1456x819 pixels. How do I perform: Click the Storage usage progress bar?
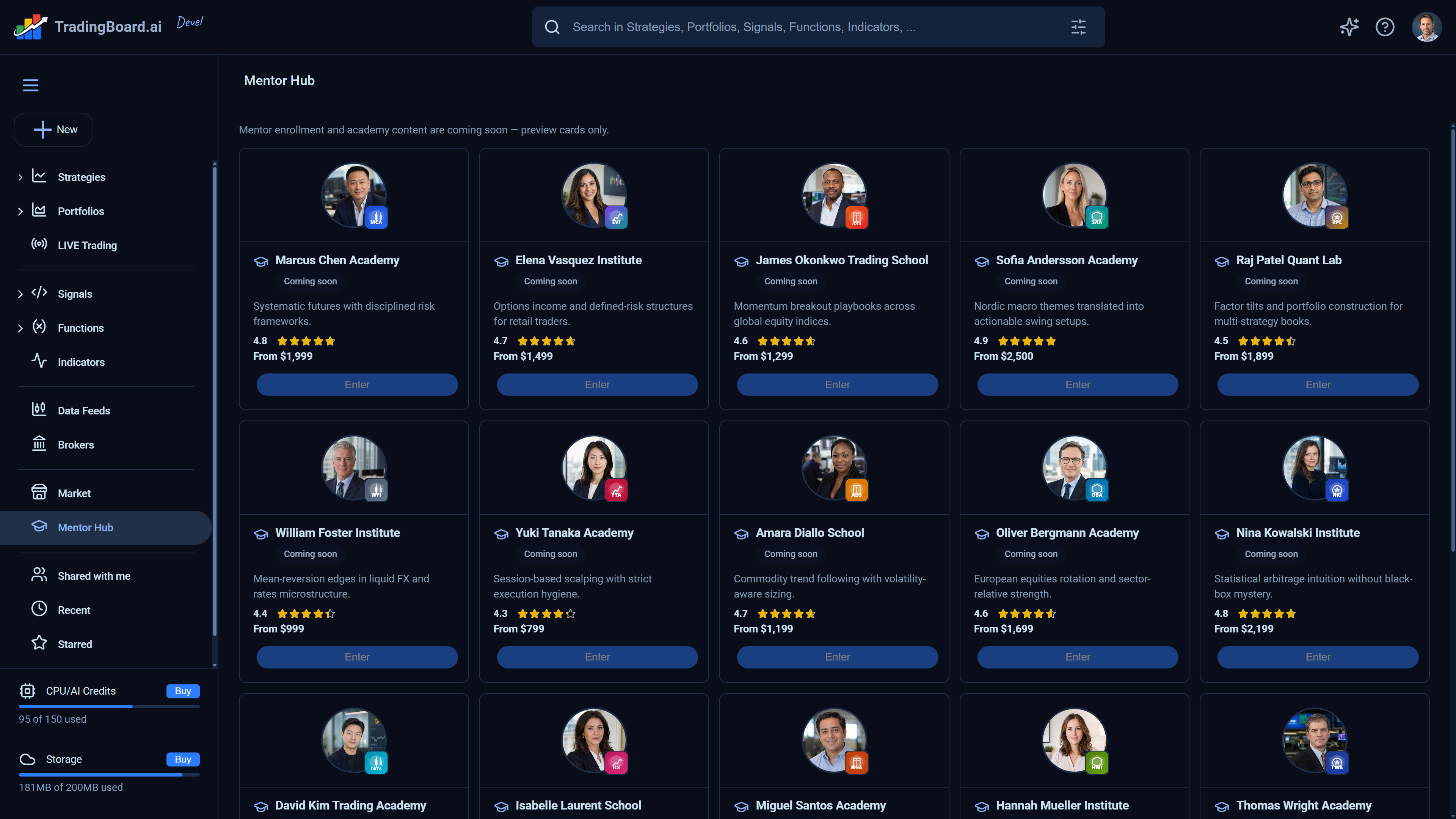(x=109, y=775)
